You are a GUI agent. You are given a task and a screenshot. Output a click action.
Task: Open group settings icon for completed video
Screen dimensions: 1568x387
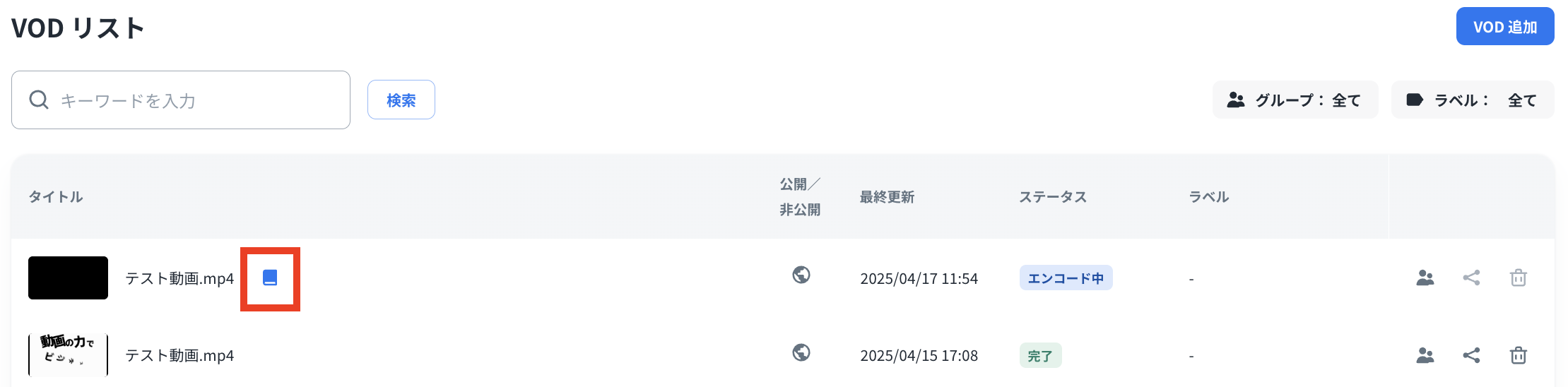coord(1425,355)
